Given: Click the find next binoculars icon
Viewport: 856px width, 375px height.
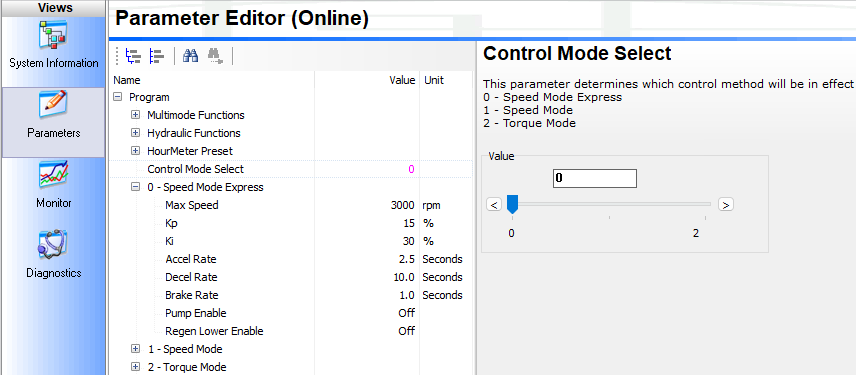Looking at the screenshot, I should (x=215, y=56).
